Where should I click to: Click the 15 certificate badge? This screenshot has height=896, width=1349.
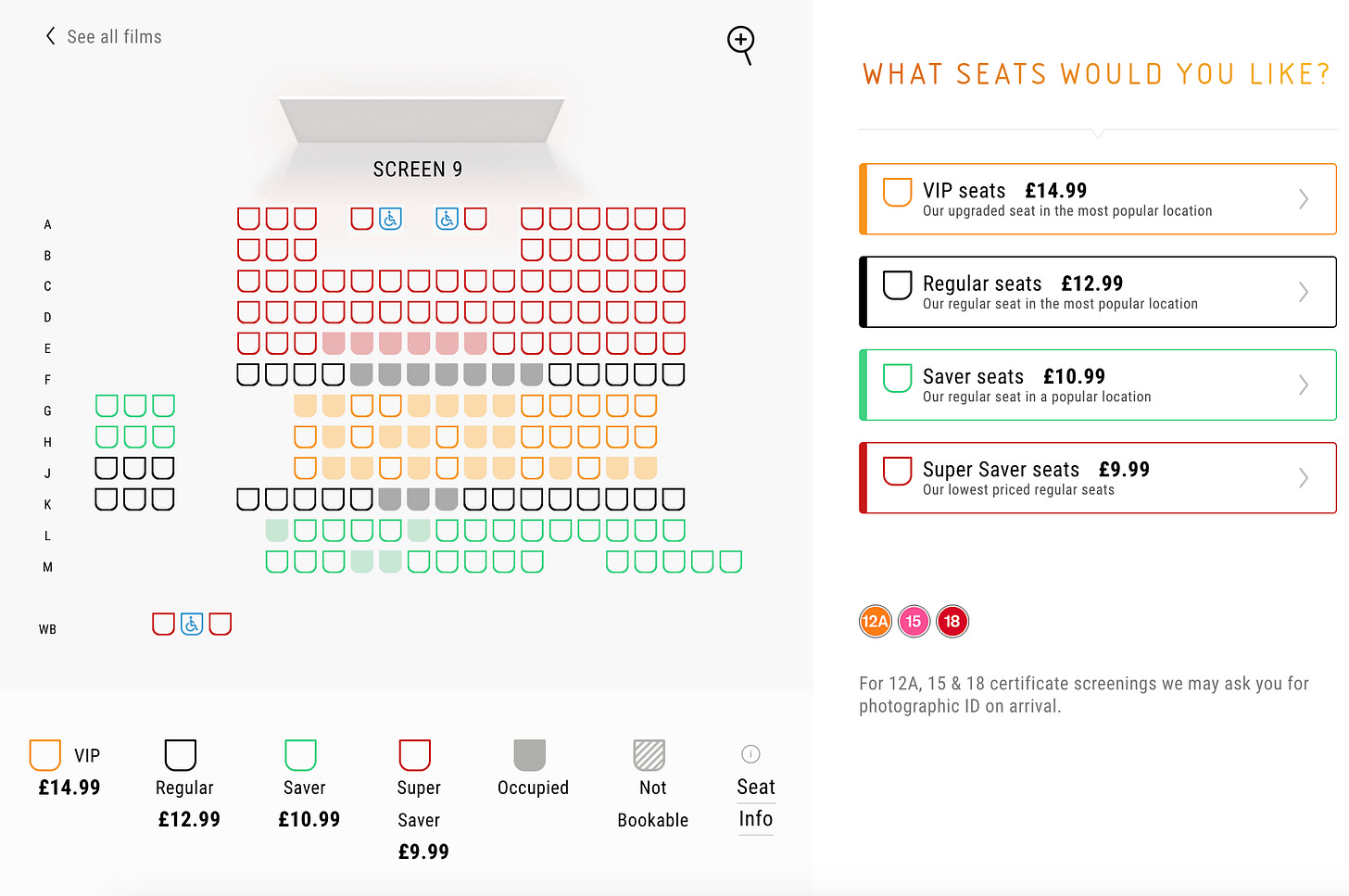click(914, 622)
